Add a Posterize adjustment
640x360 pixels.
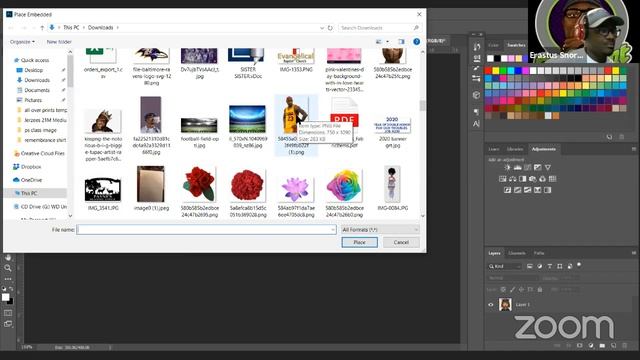(518, 190)
